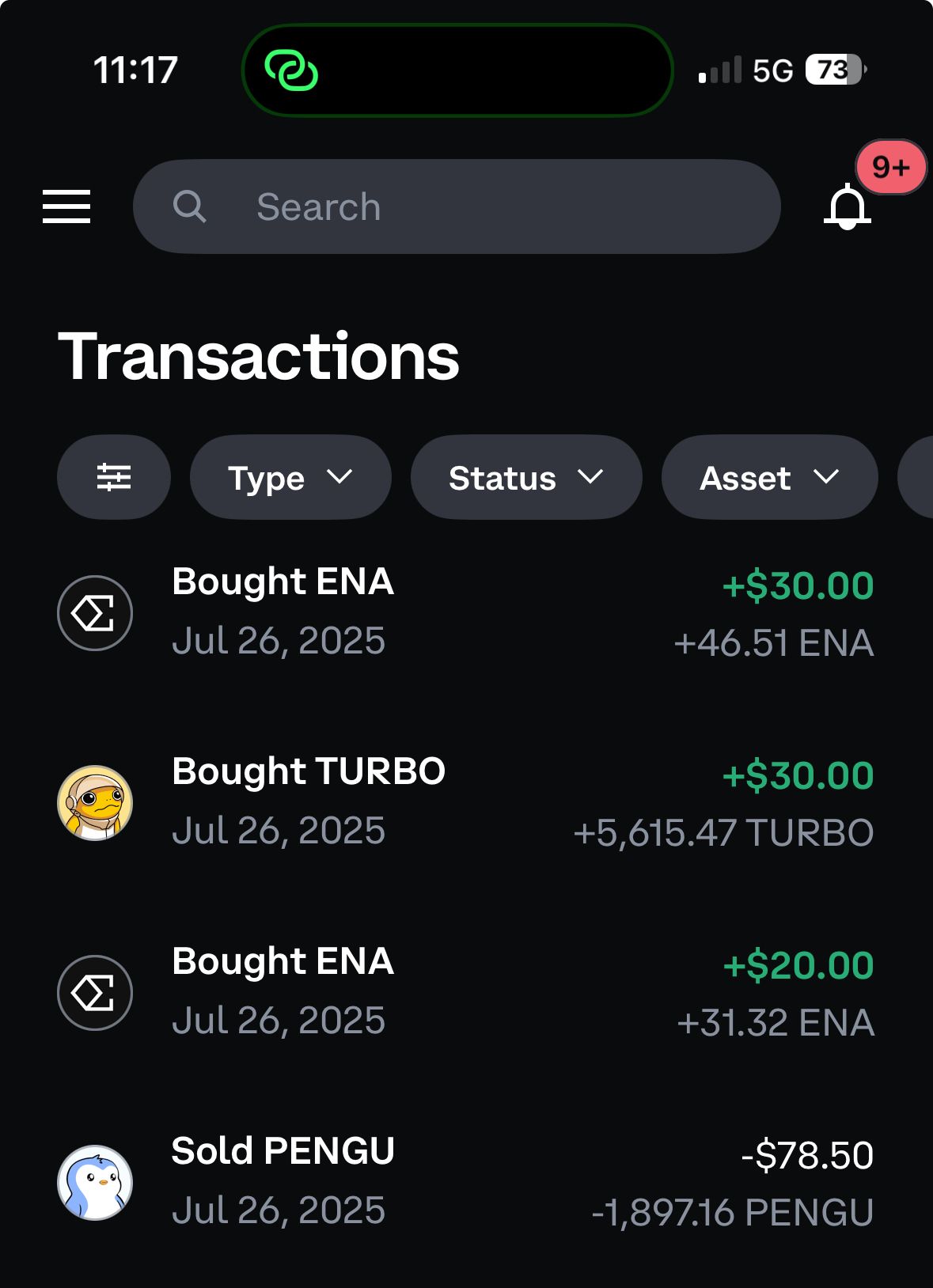Open the Sold PENGU transaction
The height and width of the screenshot is (1288, 933).
466,1183
